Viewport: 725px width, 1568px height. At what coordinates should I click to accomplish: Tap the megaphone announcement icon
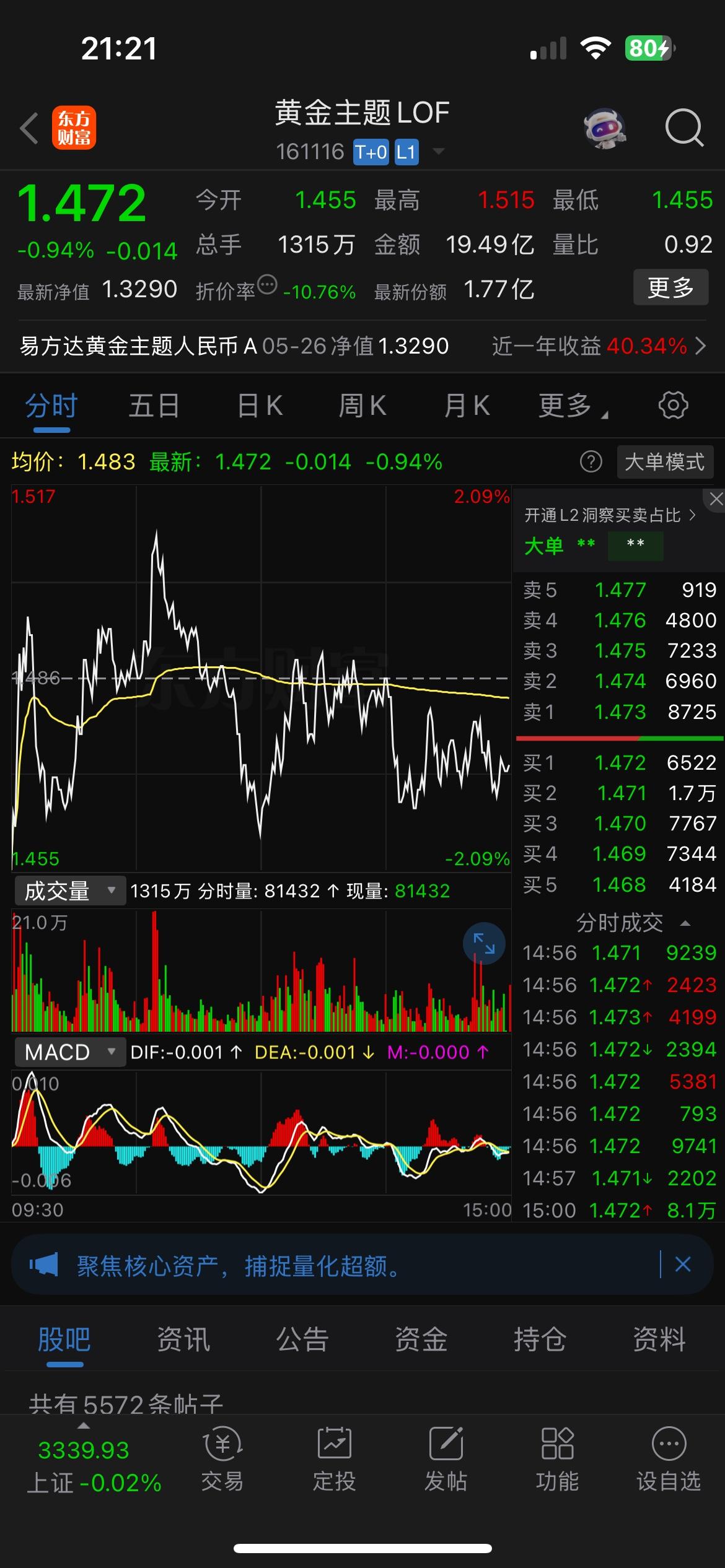point(44,1264)
